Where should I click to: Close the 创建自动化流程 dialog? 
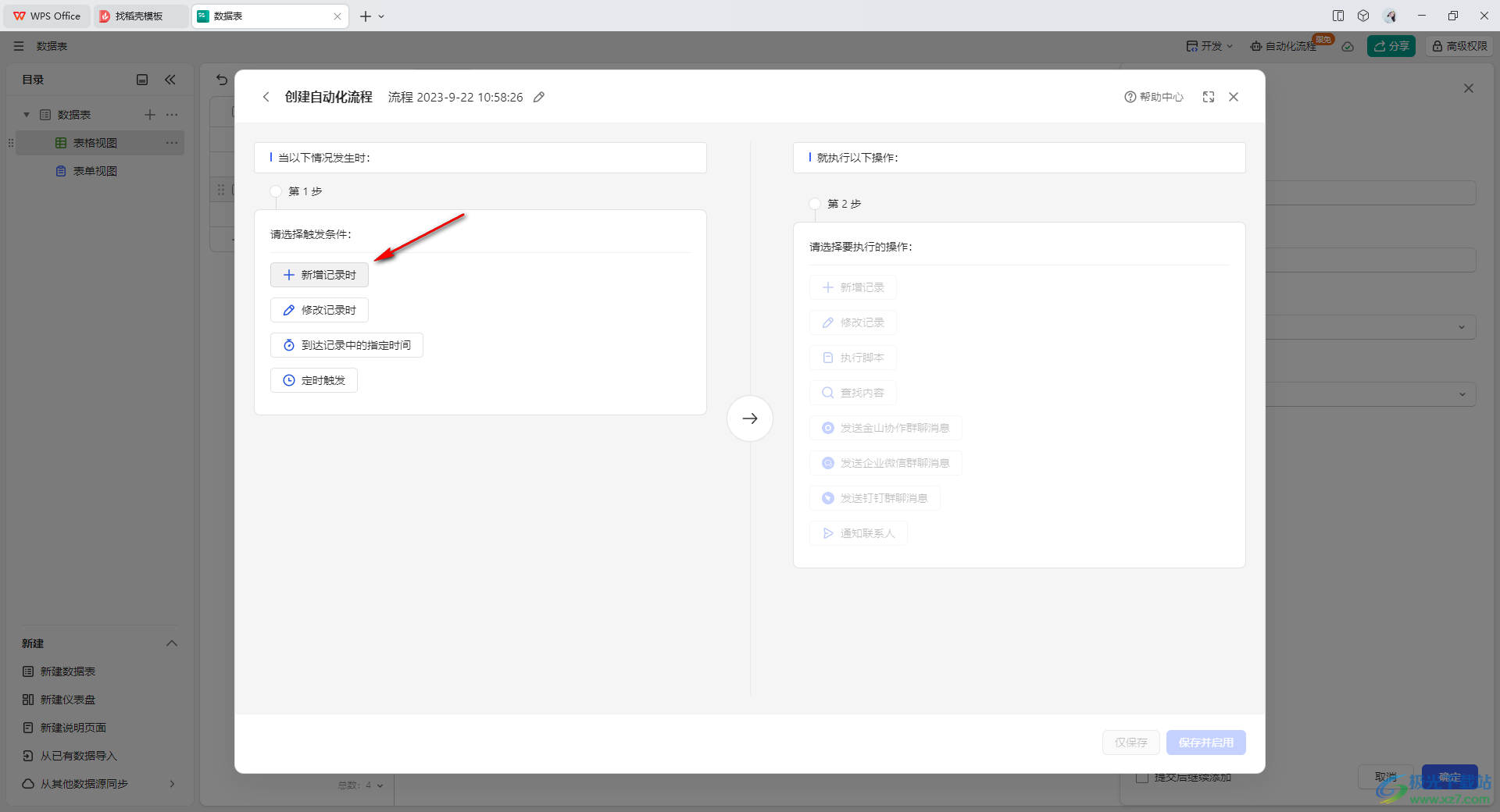(1234, 97)
